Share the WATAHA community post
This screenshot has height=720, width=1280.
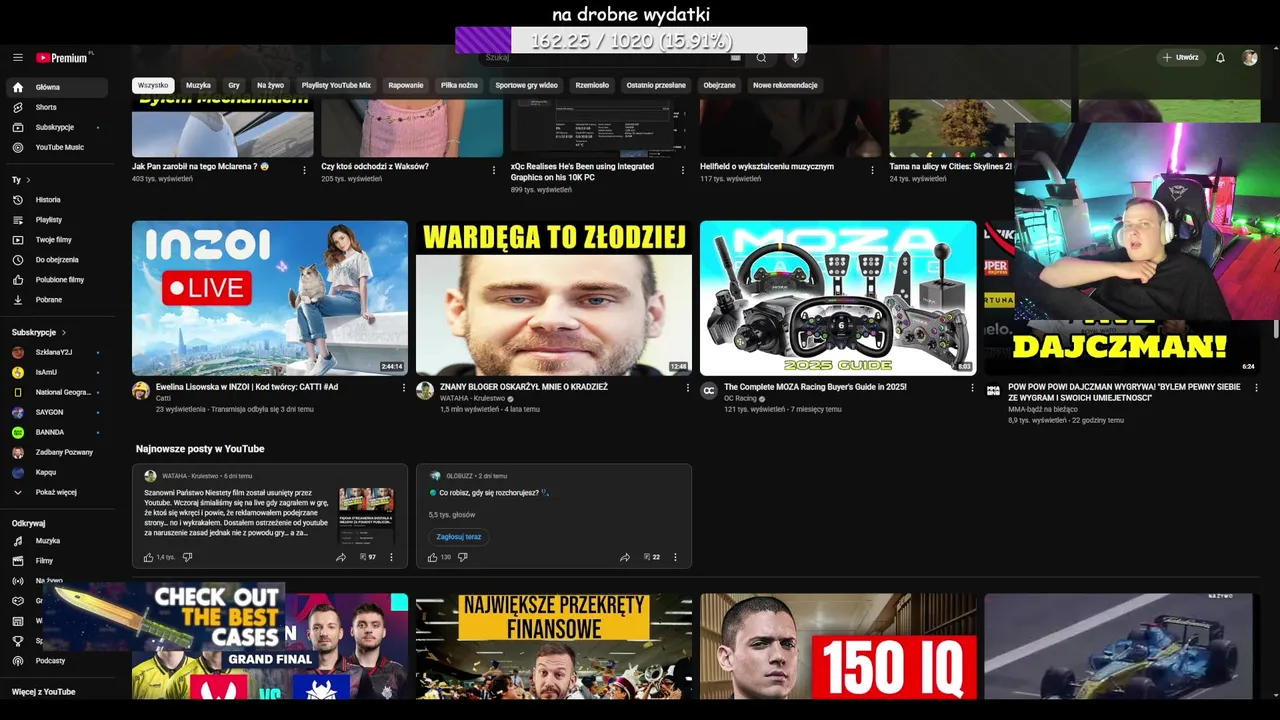point(341,557)
